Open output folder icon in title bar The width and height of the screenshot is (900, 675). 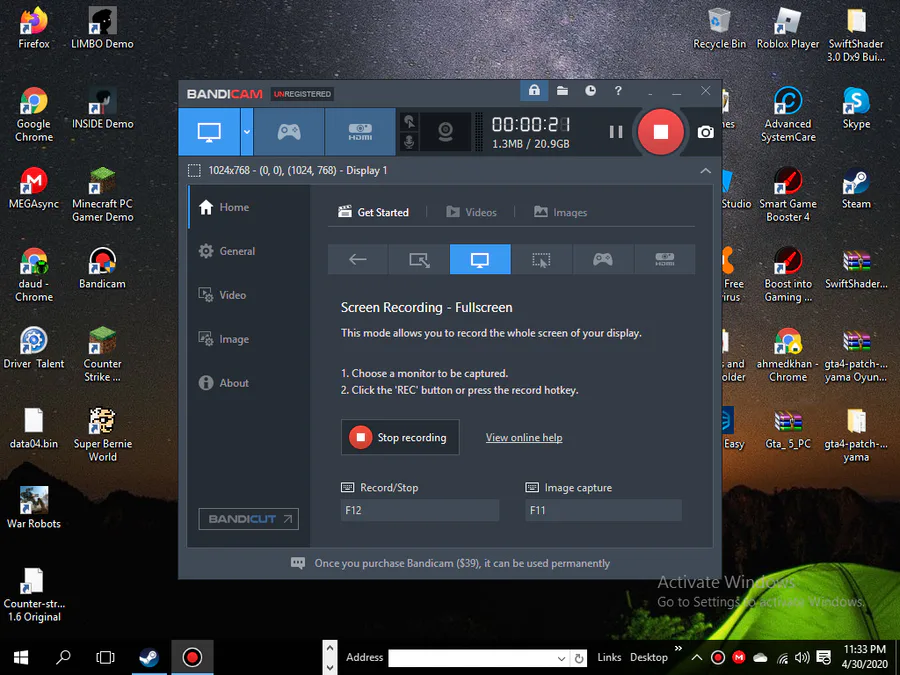[562, 91]
